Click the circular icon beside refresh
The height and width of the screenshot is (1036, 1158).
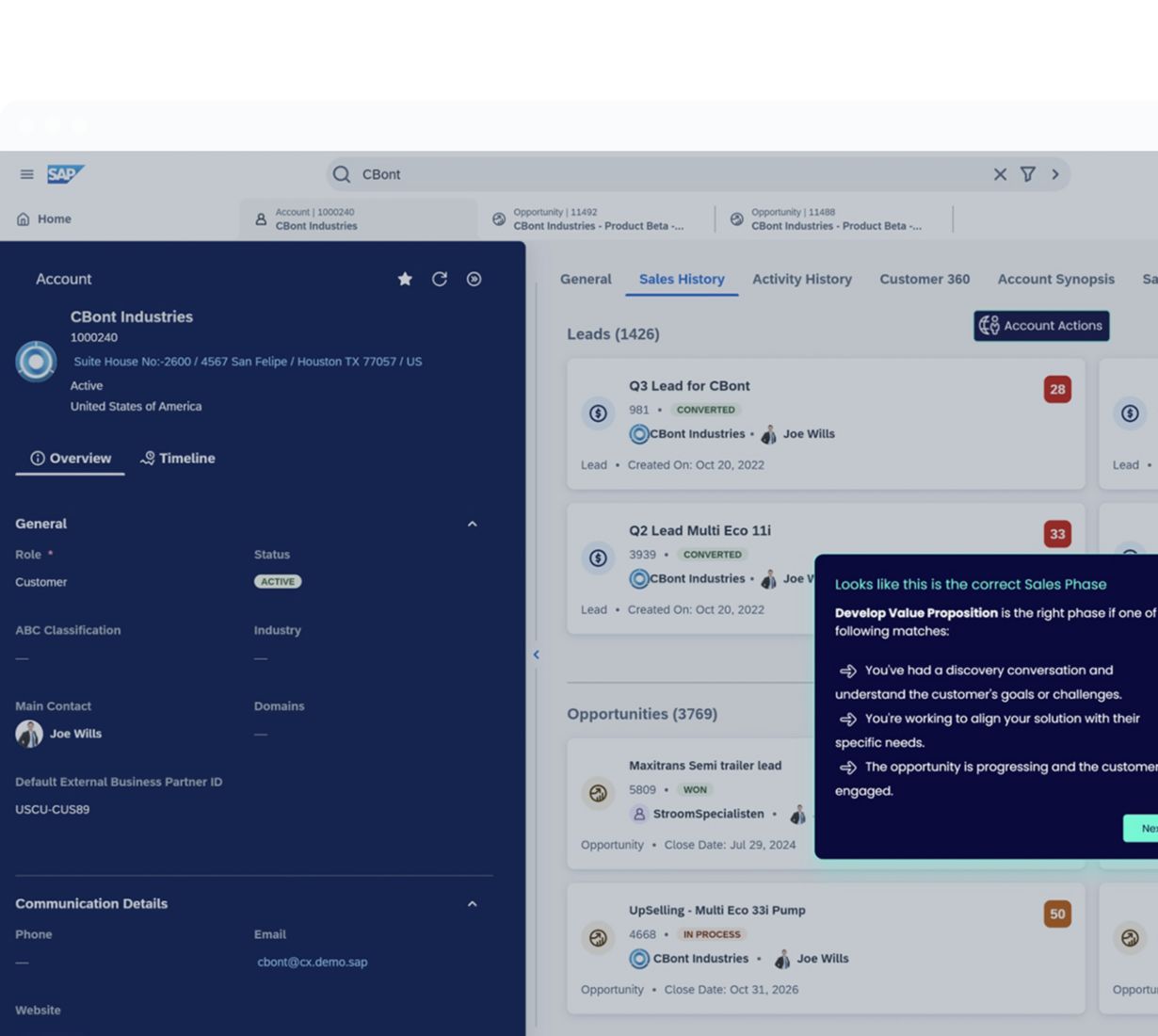click(474, 279)
